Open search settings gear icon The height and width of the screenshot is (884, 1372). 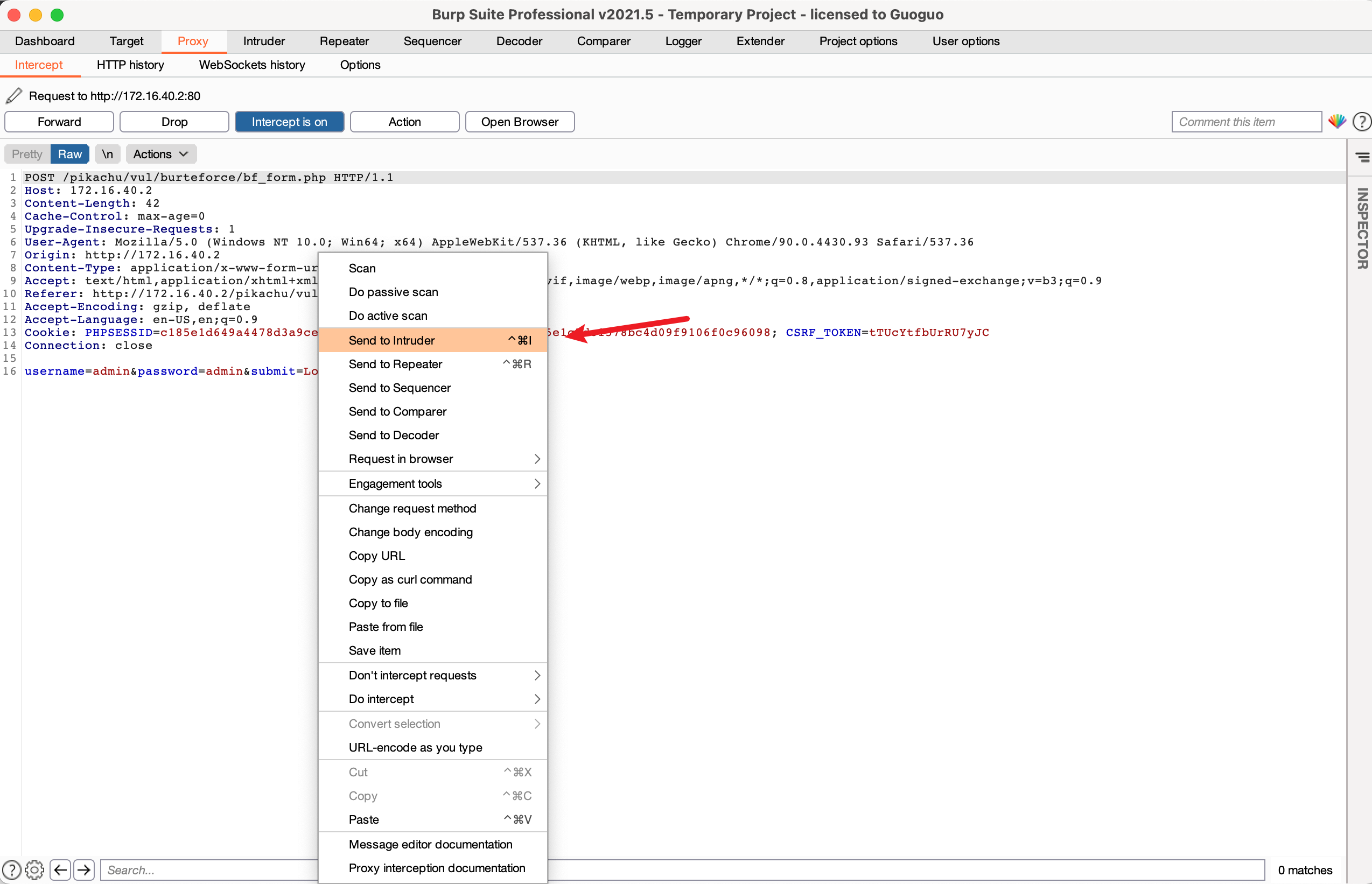pos(35,869)
